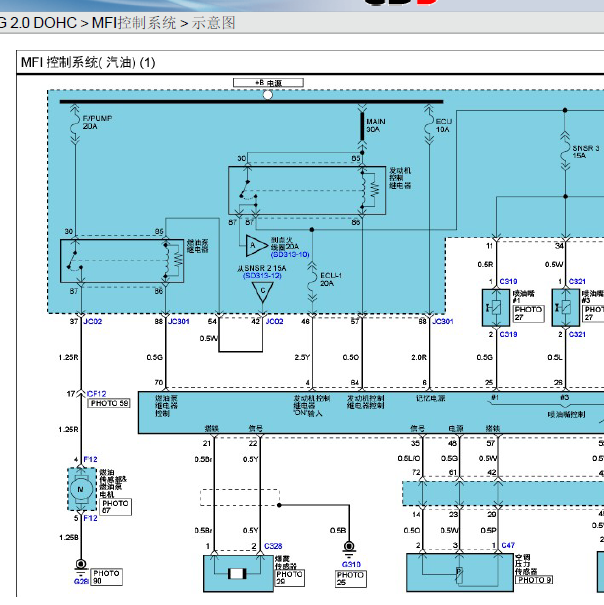Viewport: 604px width, 605px height.
Task: Click the MFI控制系统 breadcrumb
Action: click(x=134, y=23)
